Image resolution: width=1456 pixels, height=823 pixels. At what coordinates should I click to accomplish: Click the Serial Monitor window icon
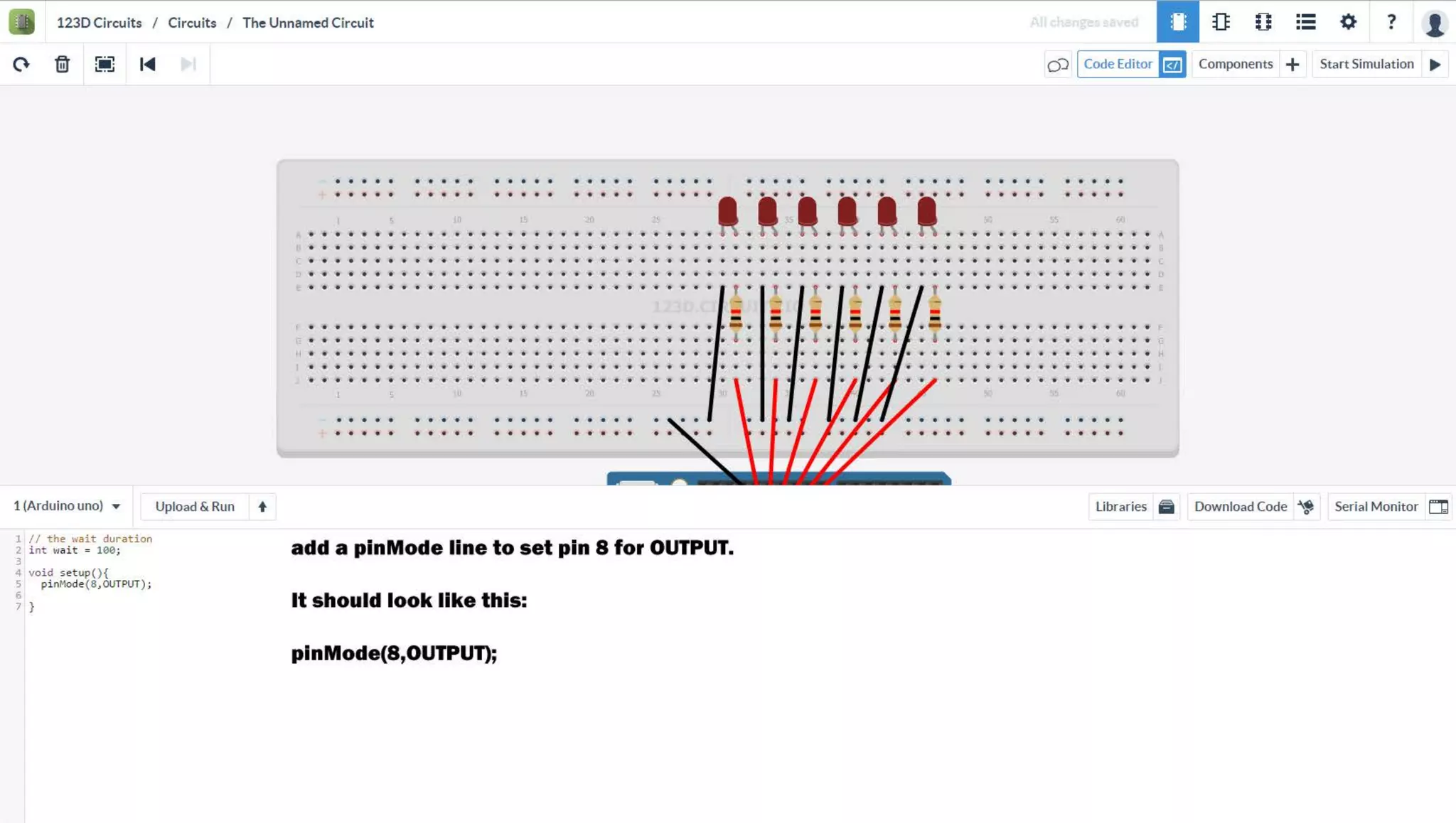click(x=1438, y=507)
